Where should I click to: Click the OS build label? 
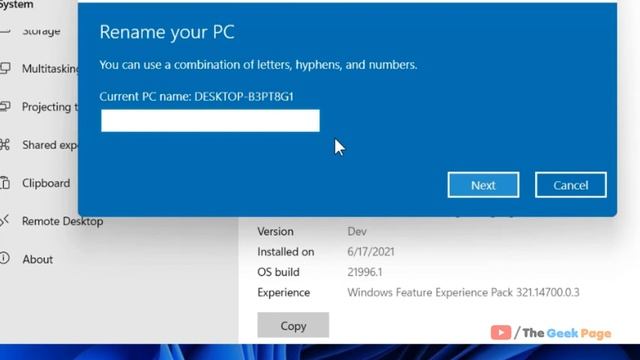pyautogui.click(x=278, y=272)
